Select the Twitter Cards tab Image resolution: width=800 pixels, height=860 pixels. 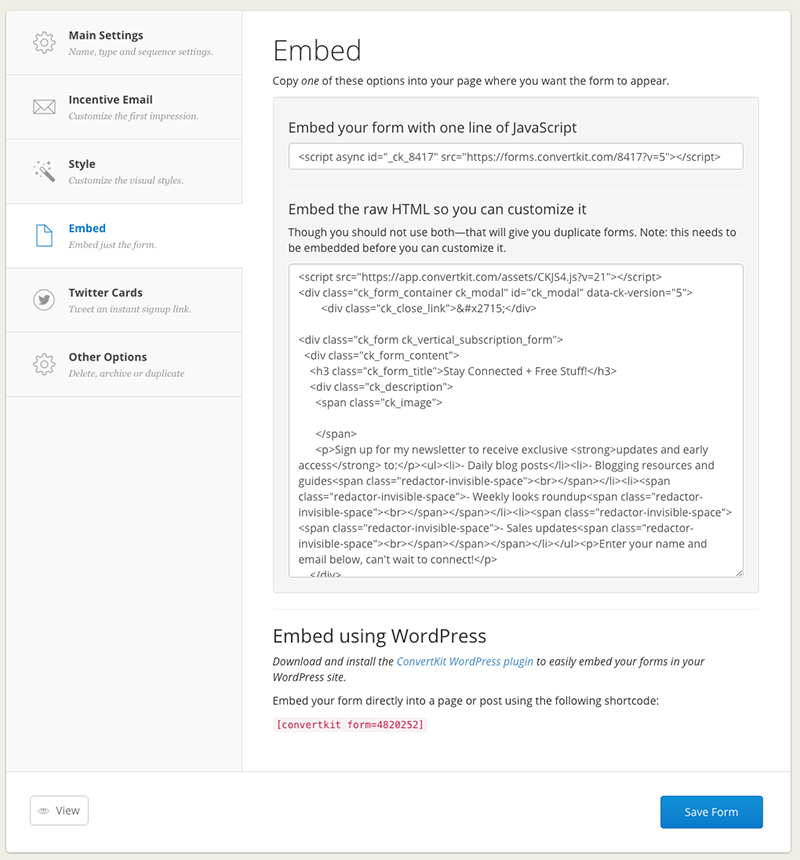tap(124, 300)
